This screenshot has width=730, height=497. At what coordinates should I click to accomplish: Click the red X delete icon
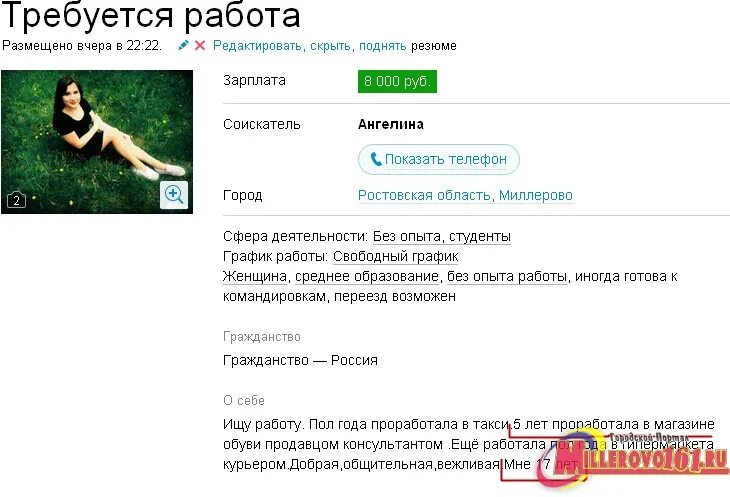click(200, 45)
